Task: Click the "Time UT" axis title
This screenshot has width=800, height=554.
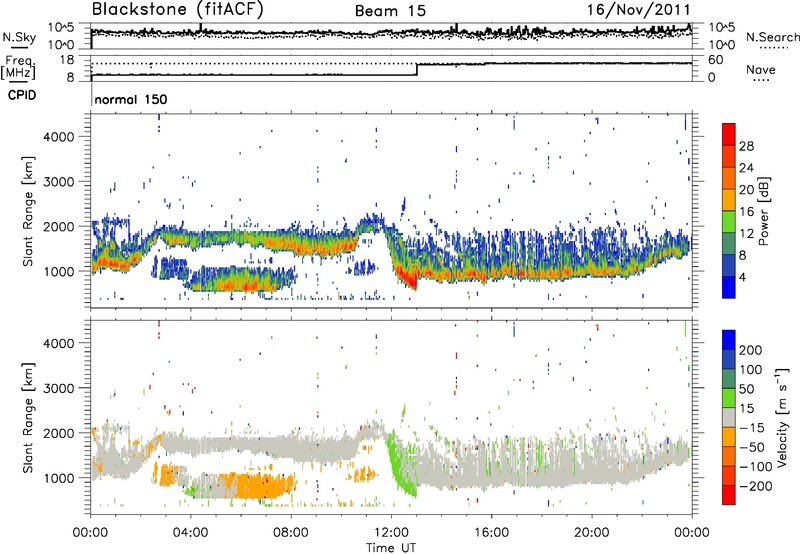Action: [x=391, y=548]
